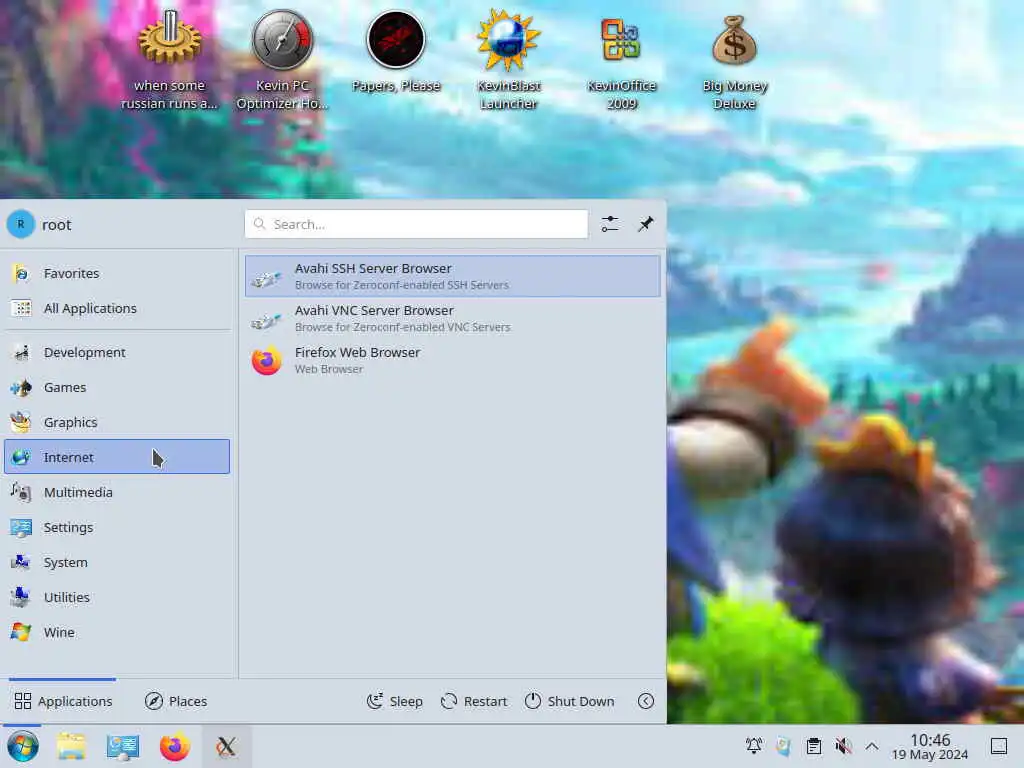Open Utilities category
The height and width of the screenshot is (768, 1024).
117,597
